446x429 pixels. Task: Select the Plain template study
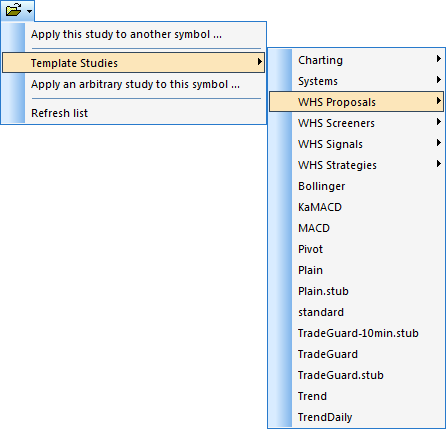[356, 270]
